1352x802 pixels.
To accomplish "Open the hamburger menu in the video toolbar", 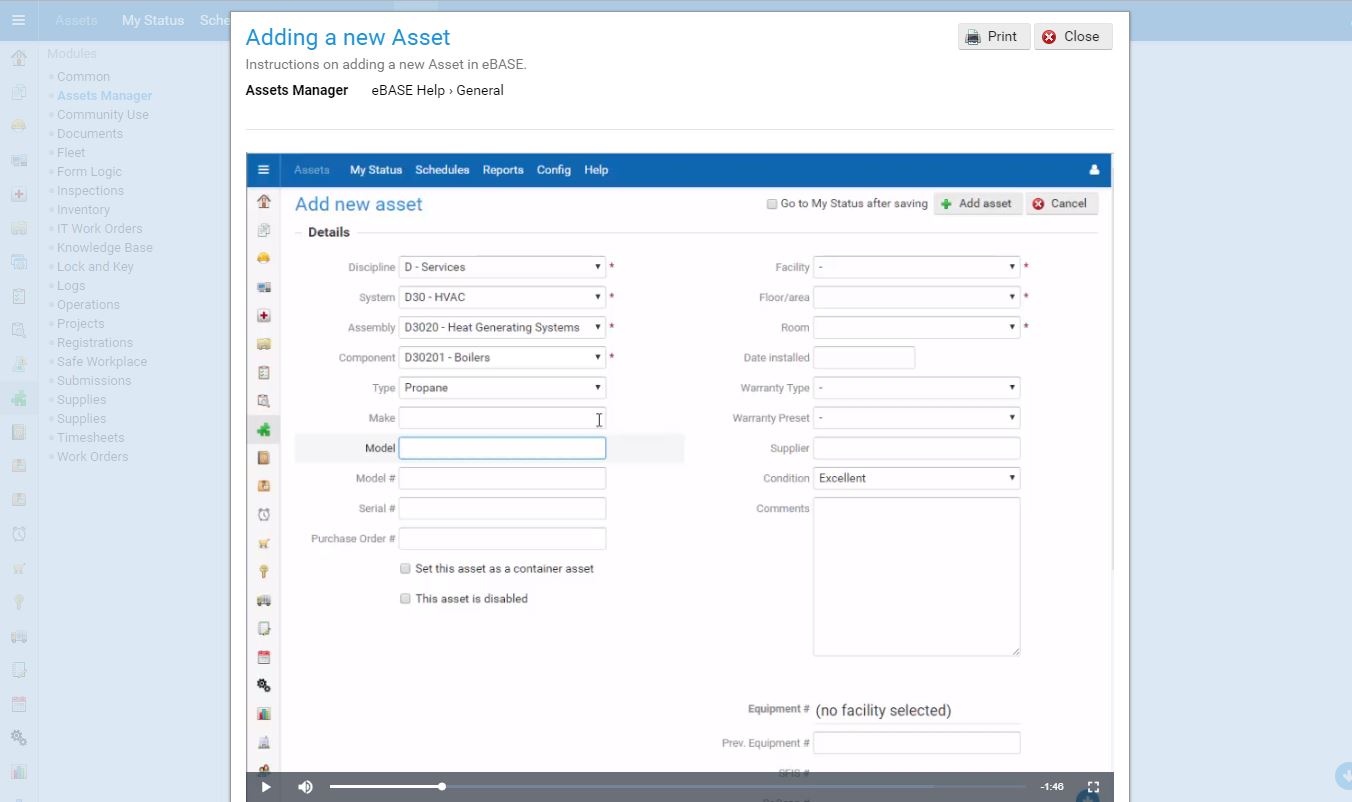I will (263, 170).
